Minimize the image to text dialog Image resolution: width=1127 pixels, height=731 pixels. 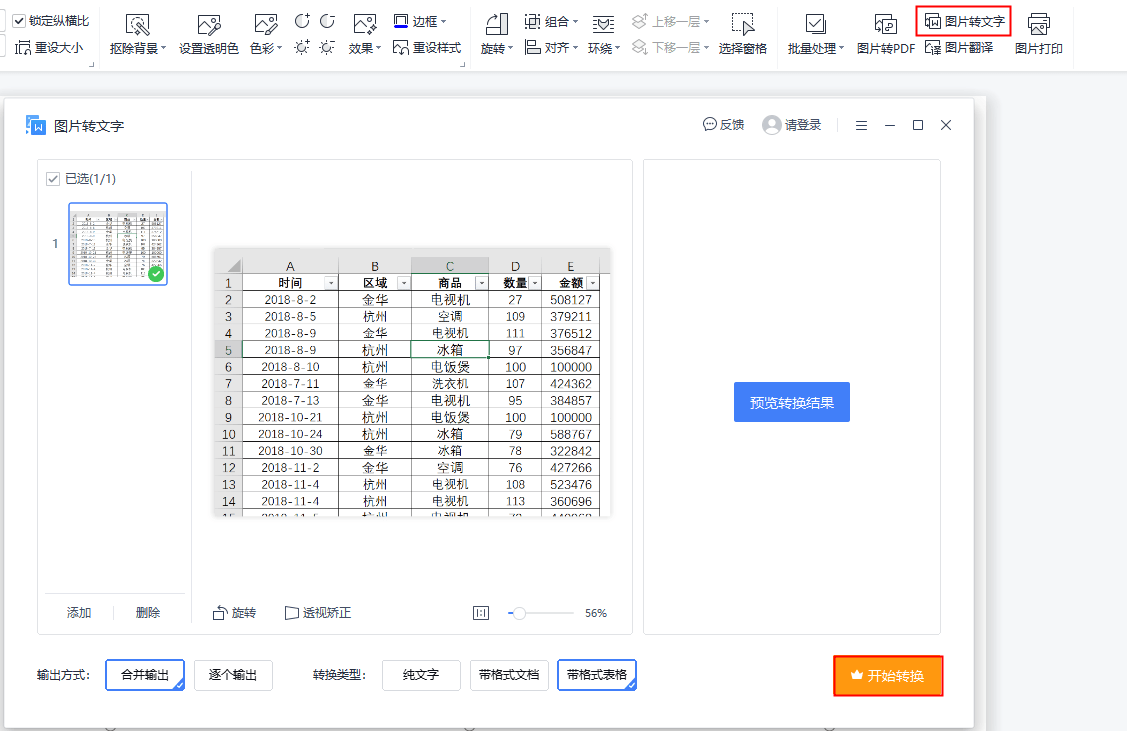[890, 125]
